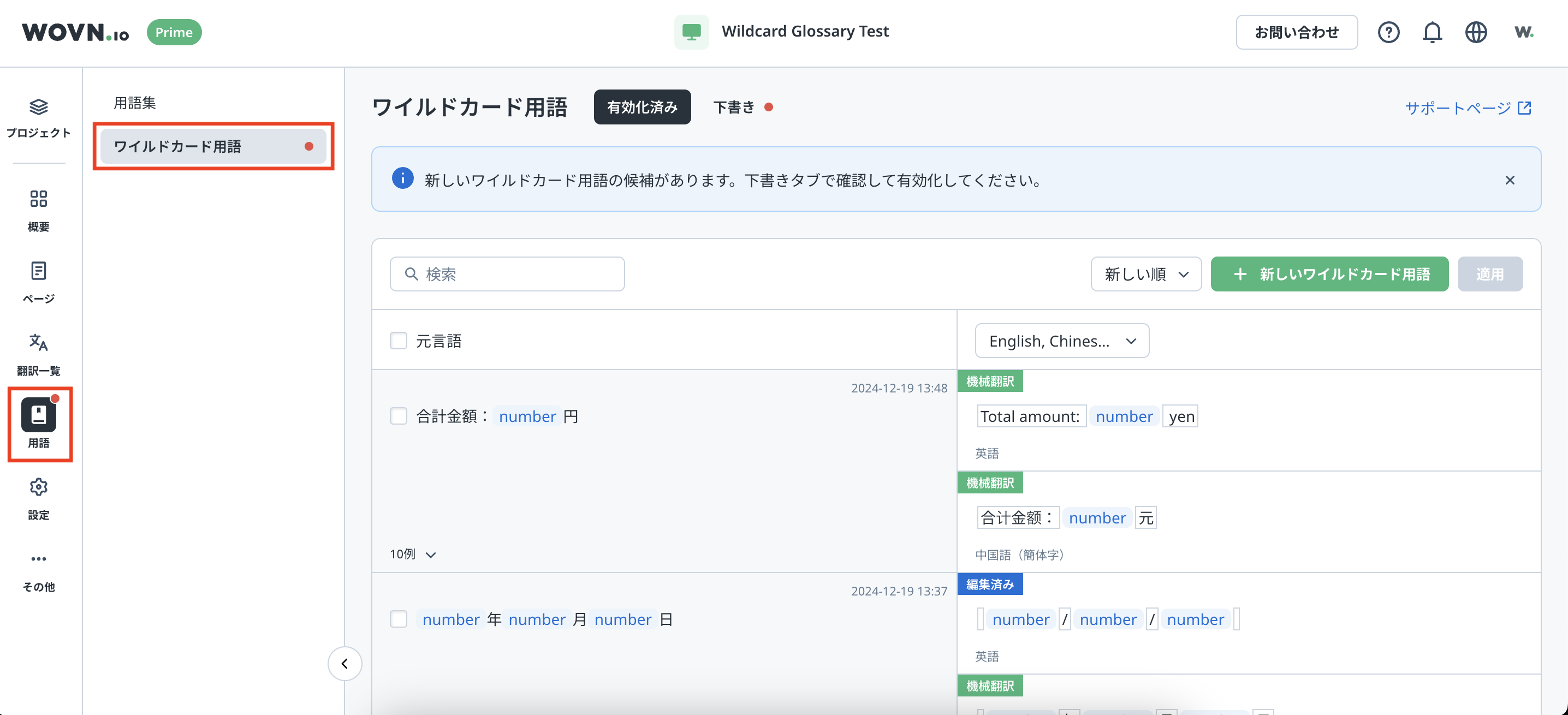This screenshot has height=715, width=1568.
Task: Check the 合計金額 number 円 row checkbox
Action: (x=398, y=416)
